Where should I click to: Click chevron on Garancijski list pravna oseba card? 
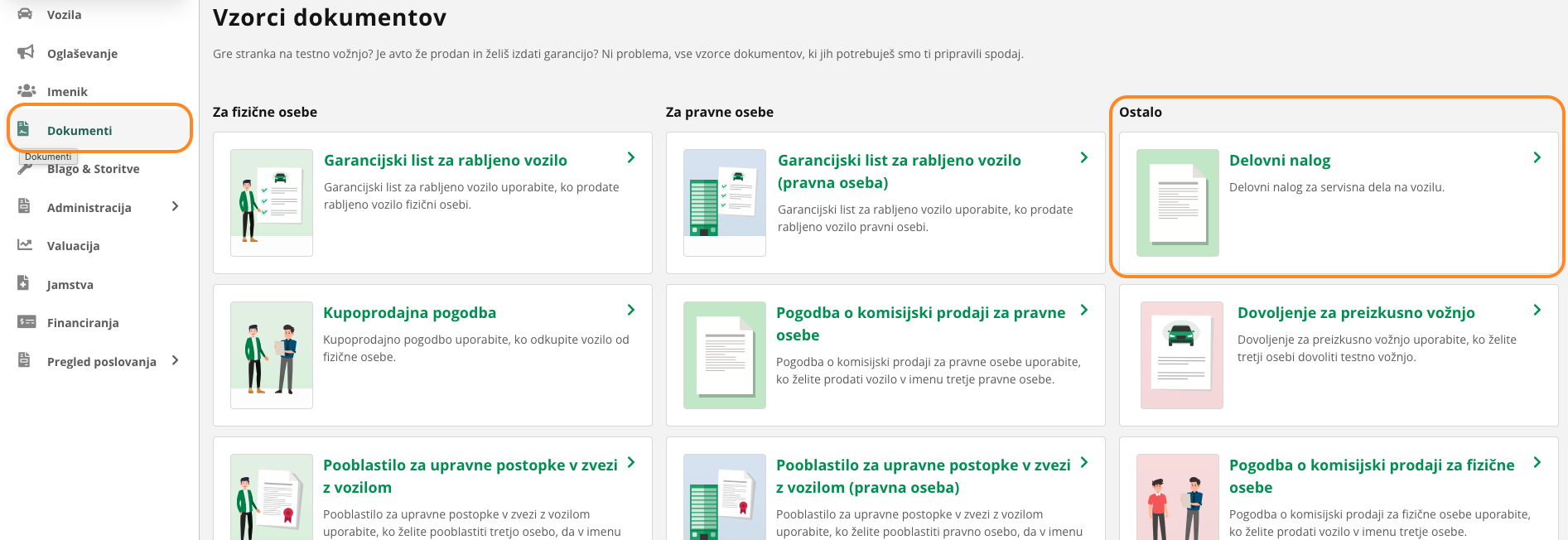pos(1084,157)
